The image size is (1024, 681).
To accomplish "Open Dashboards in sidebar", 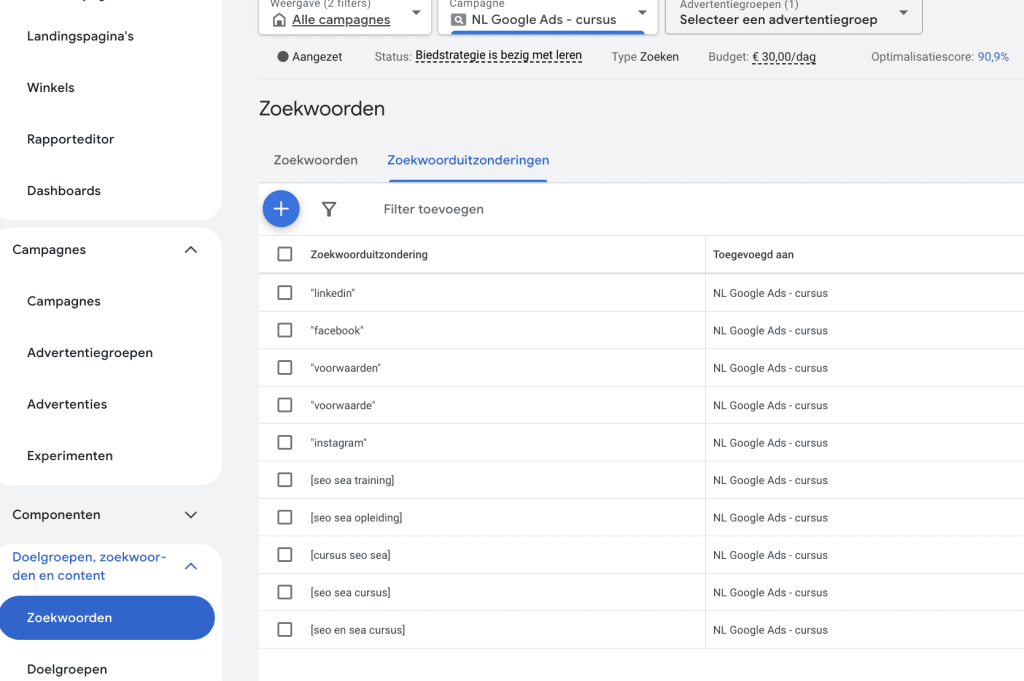I will click(x=64, y=191).
